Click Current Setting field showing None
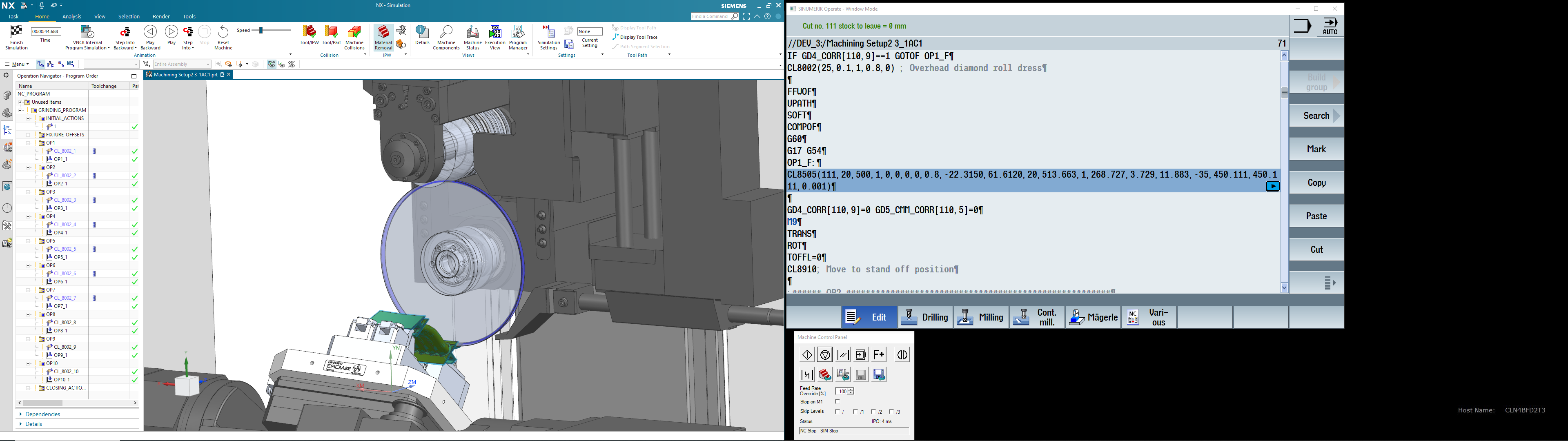 pos(589,31)
